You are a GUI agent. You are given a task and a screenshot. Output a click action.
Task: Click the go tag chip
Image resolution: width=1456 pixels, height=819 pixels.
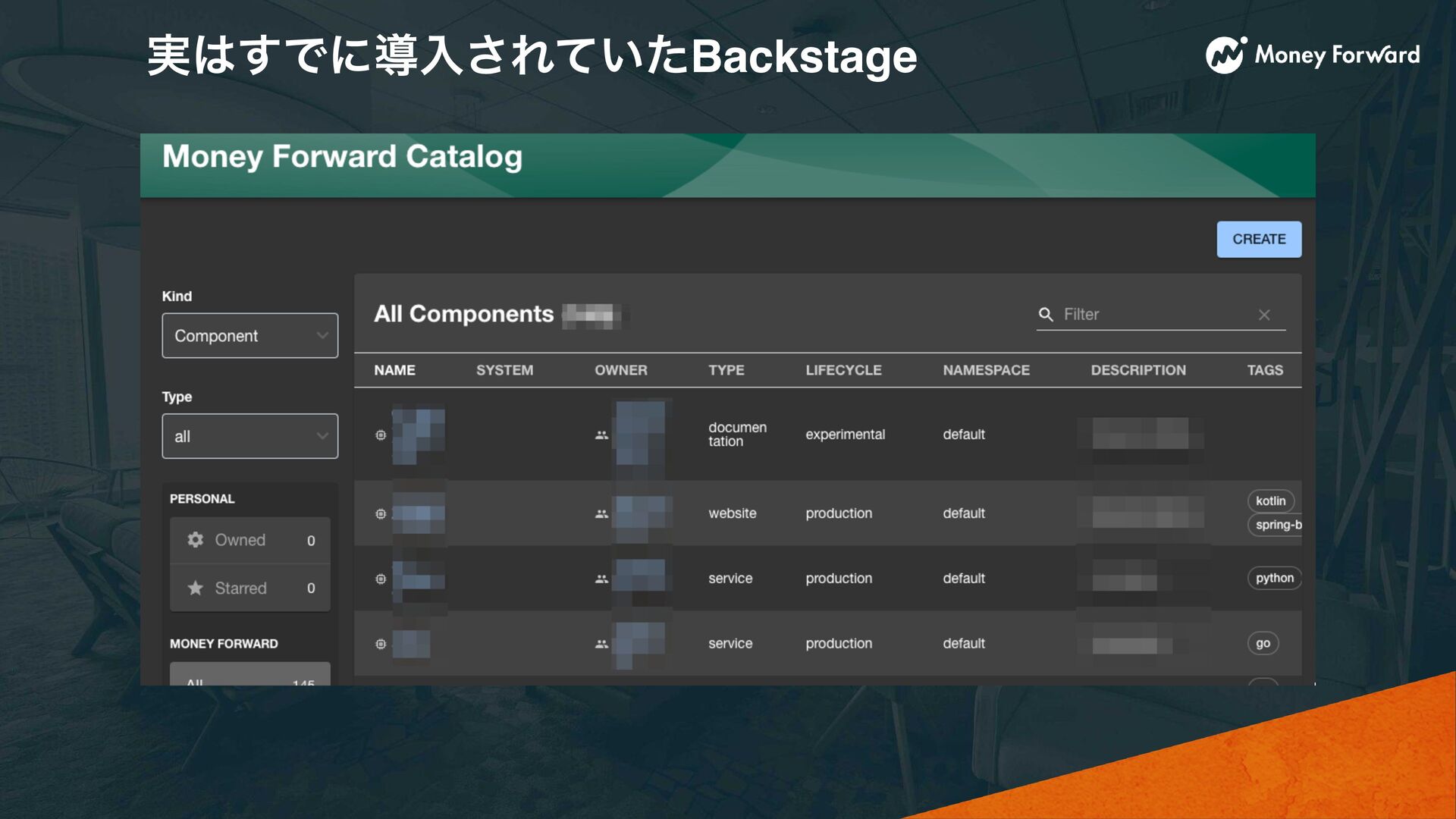pyautogui.click(x=1263, y=643)
